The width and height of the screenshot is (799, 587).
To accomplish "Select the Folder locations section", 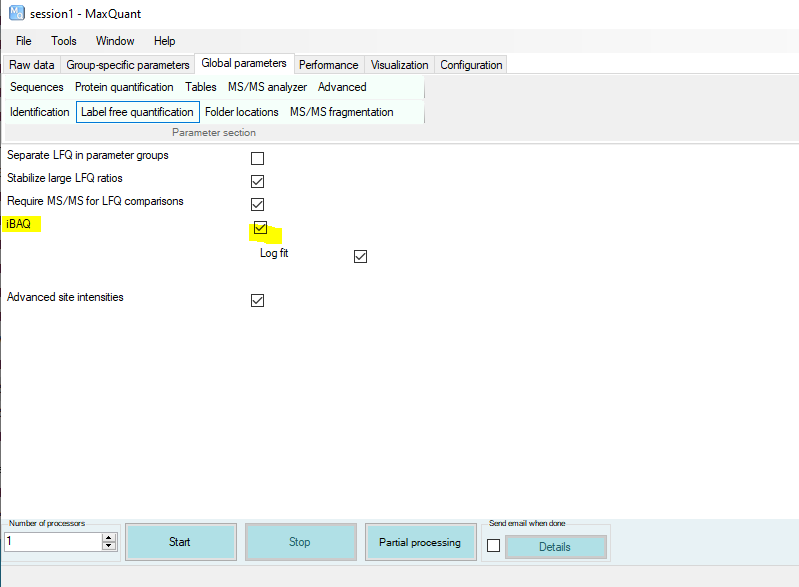I will (x=242, y=112).
